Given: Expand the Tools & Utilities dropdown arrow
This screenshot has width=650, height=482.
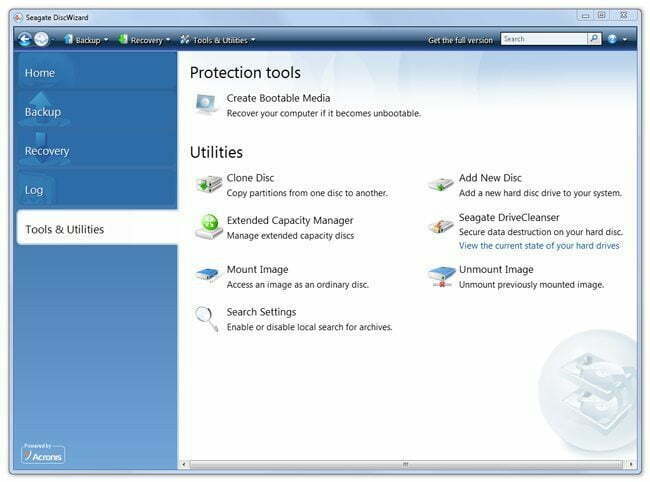Looking at the screenshot, I should pyautogui.click(x=253, y=40).
